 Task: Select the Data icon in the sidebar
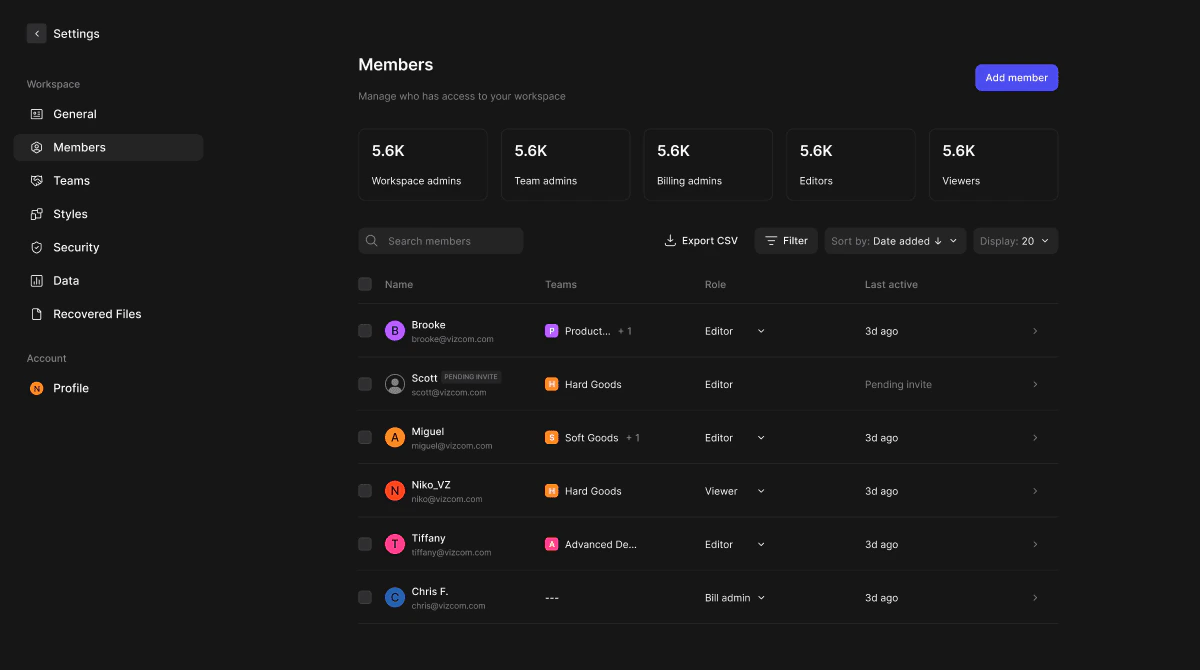(36, 280)
